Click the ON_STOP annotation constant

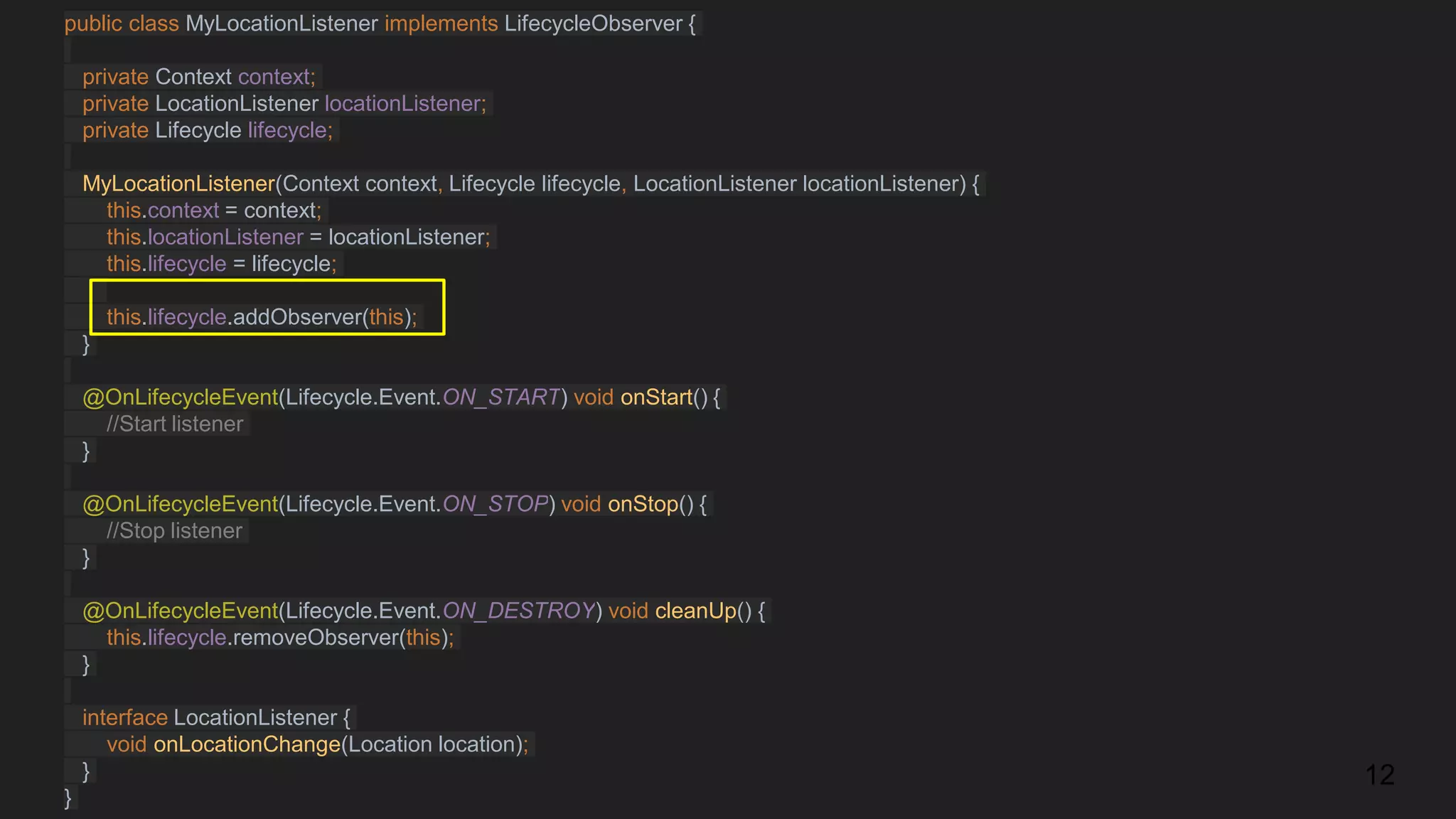(495, 504)
